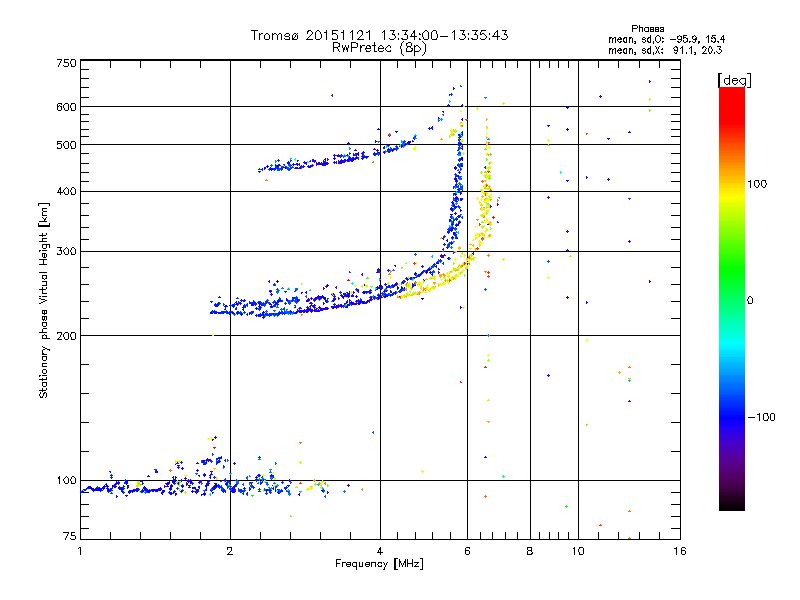800x600 pixels.
Task: Click the '[deg]' colorbar unit label
Action: pyautogui.click(x=734, y=80)
